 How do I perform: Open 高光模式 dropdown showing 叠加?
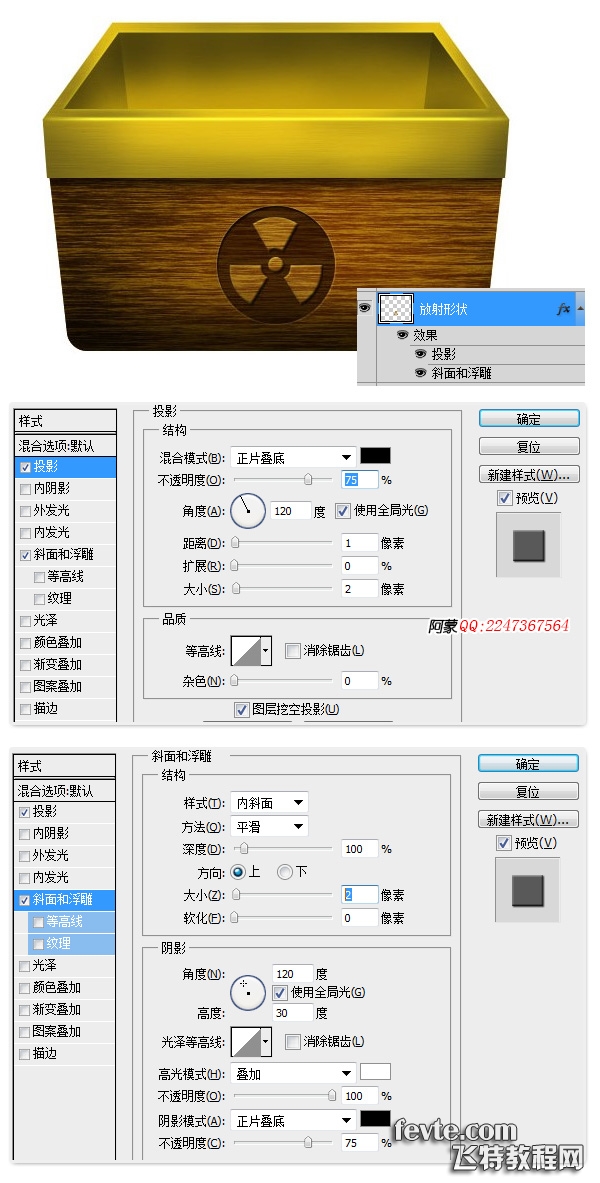coord(293,1074)
